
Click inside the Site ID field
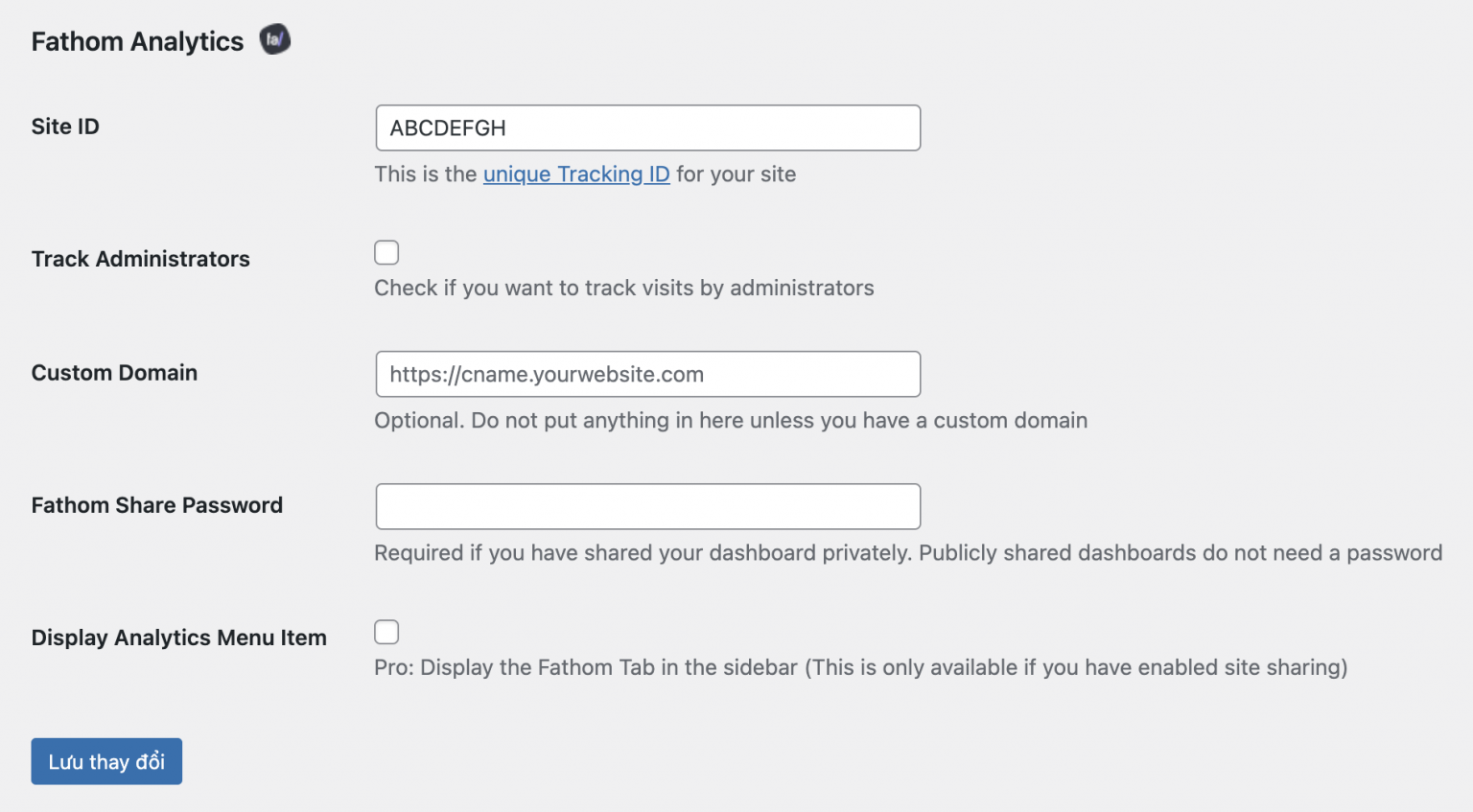coord(647,128)
